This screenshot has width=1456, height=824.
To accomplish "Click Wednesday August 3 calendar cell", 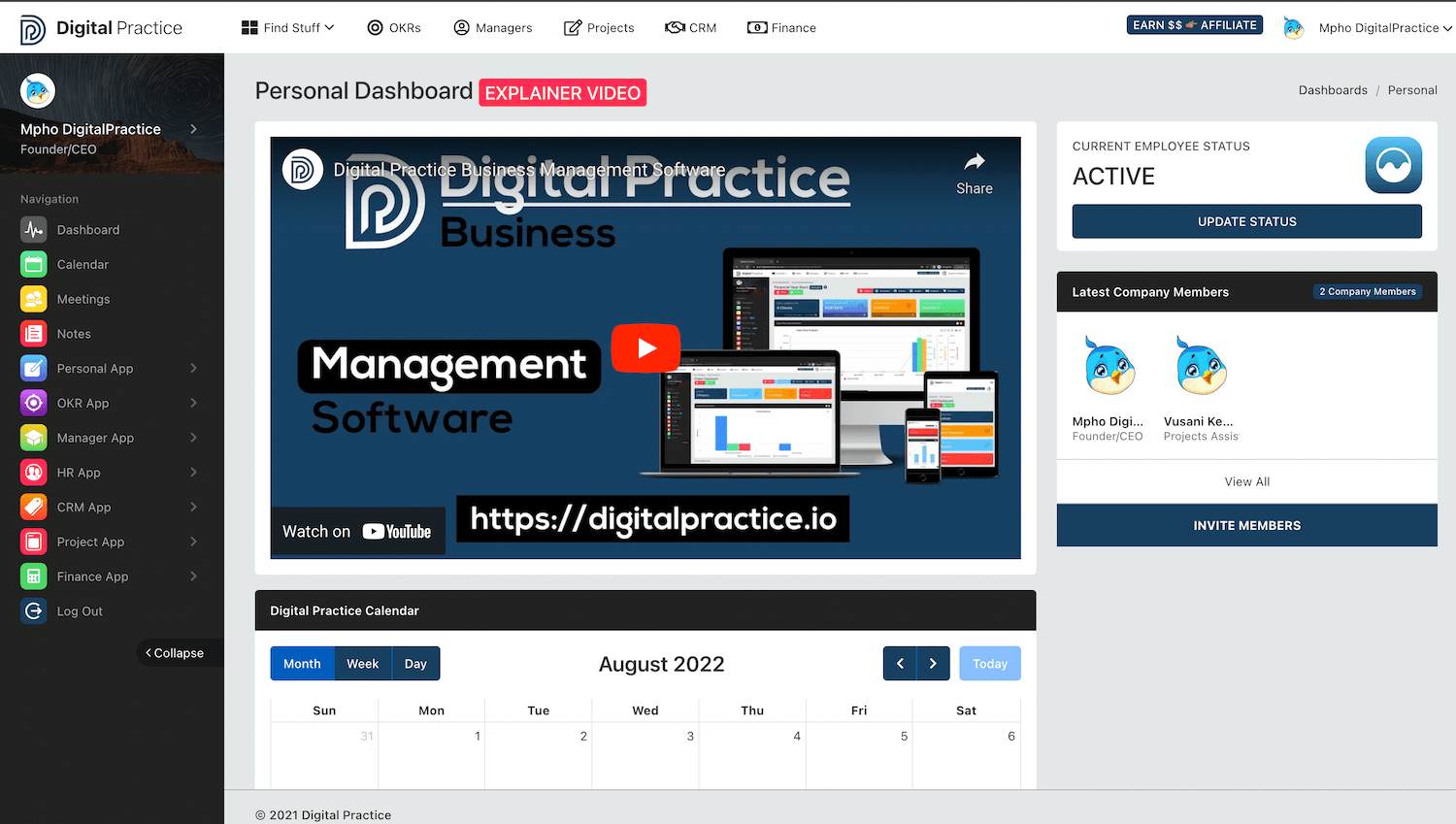I will [645, 757].
